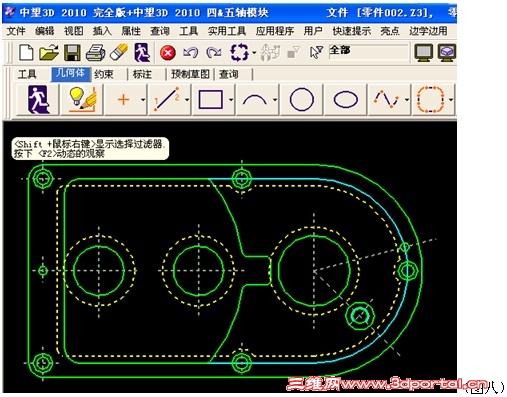Click the Print icon in toolbar
Image resolution: width=507 pixels, height=397 pixels.
[95, 53]
